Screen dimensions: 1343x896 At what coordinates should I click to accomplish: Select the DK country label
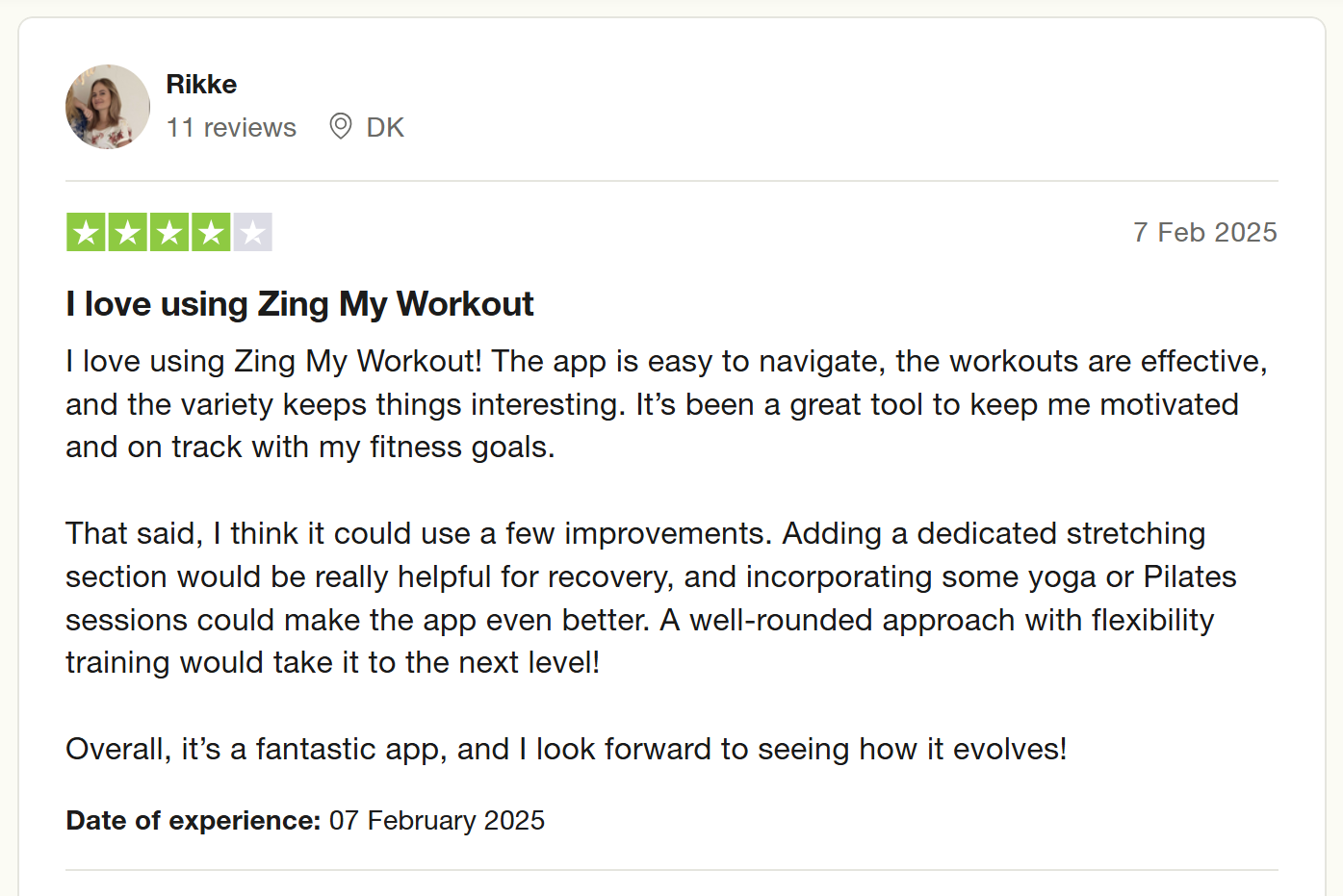coord(385,127)
